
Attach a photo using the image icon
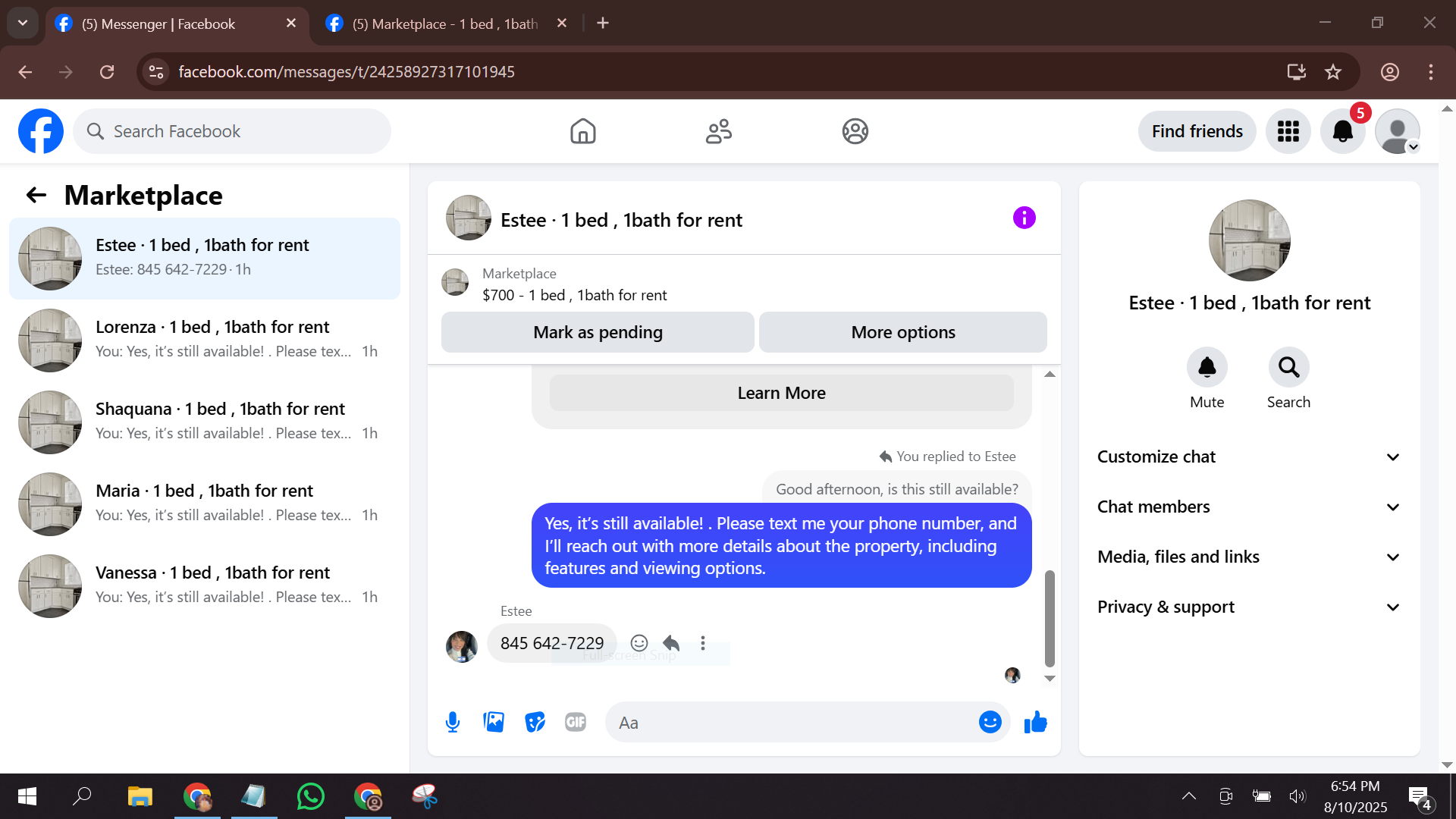[494, 722]
